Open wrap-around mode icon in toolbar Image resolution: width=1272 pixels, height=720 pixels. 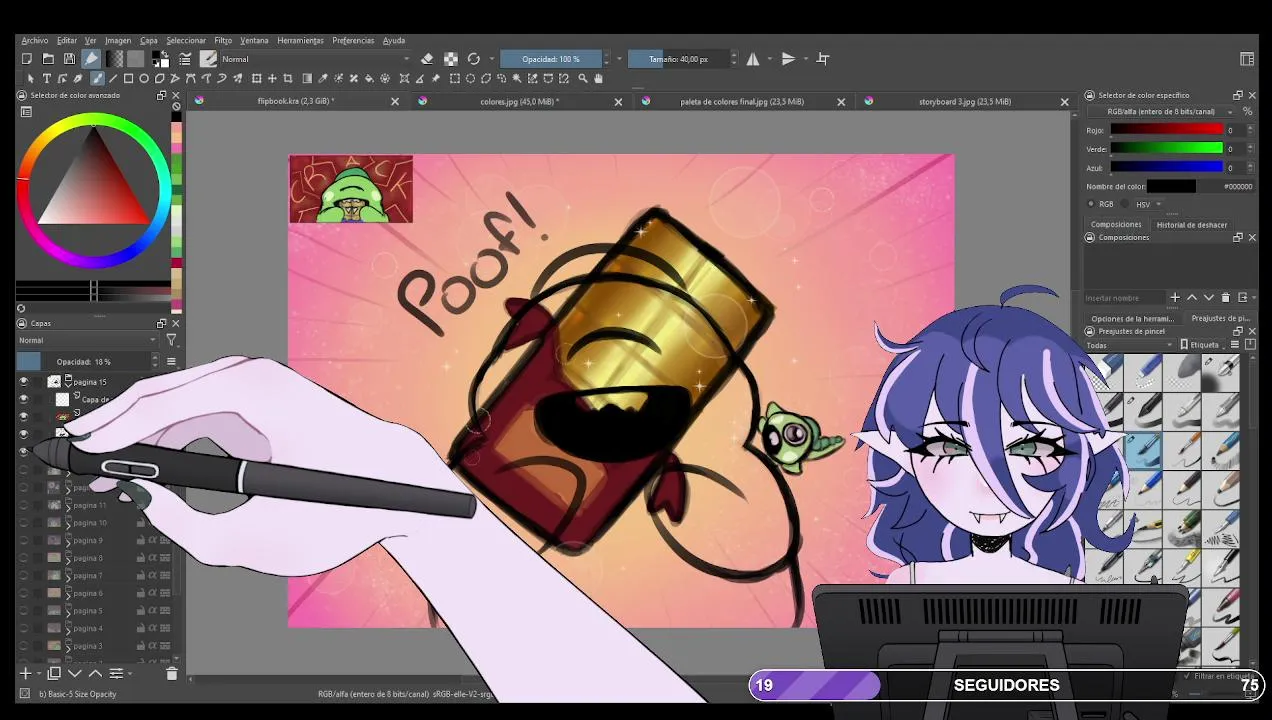coord(823,59)
